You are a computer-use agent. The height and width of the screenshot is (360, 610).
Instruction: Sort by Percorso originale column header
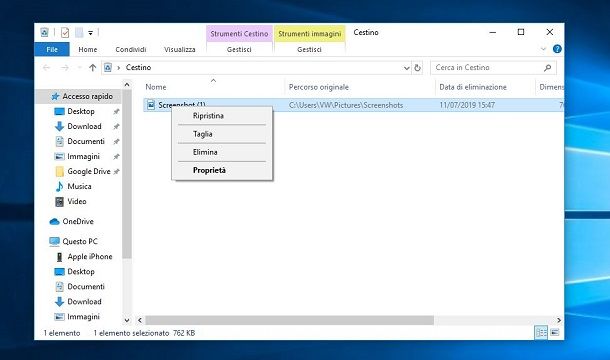pyautogui.click(x=319, y=87)
